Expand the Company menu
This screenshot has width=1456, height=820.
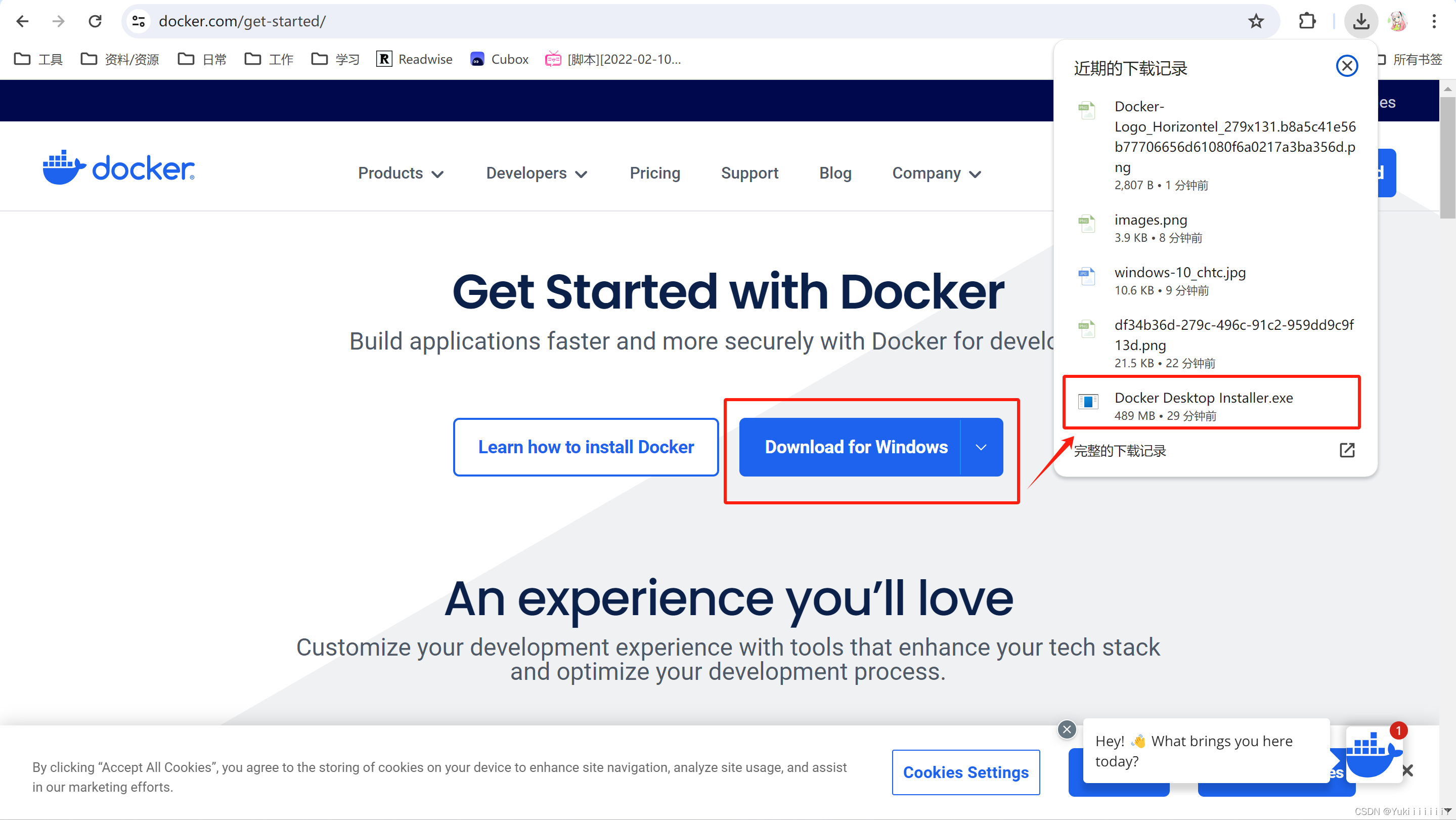coord(937,174)
